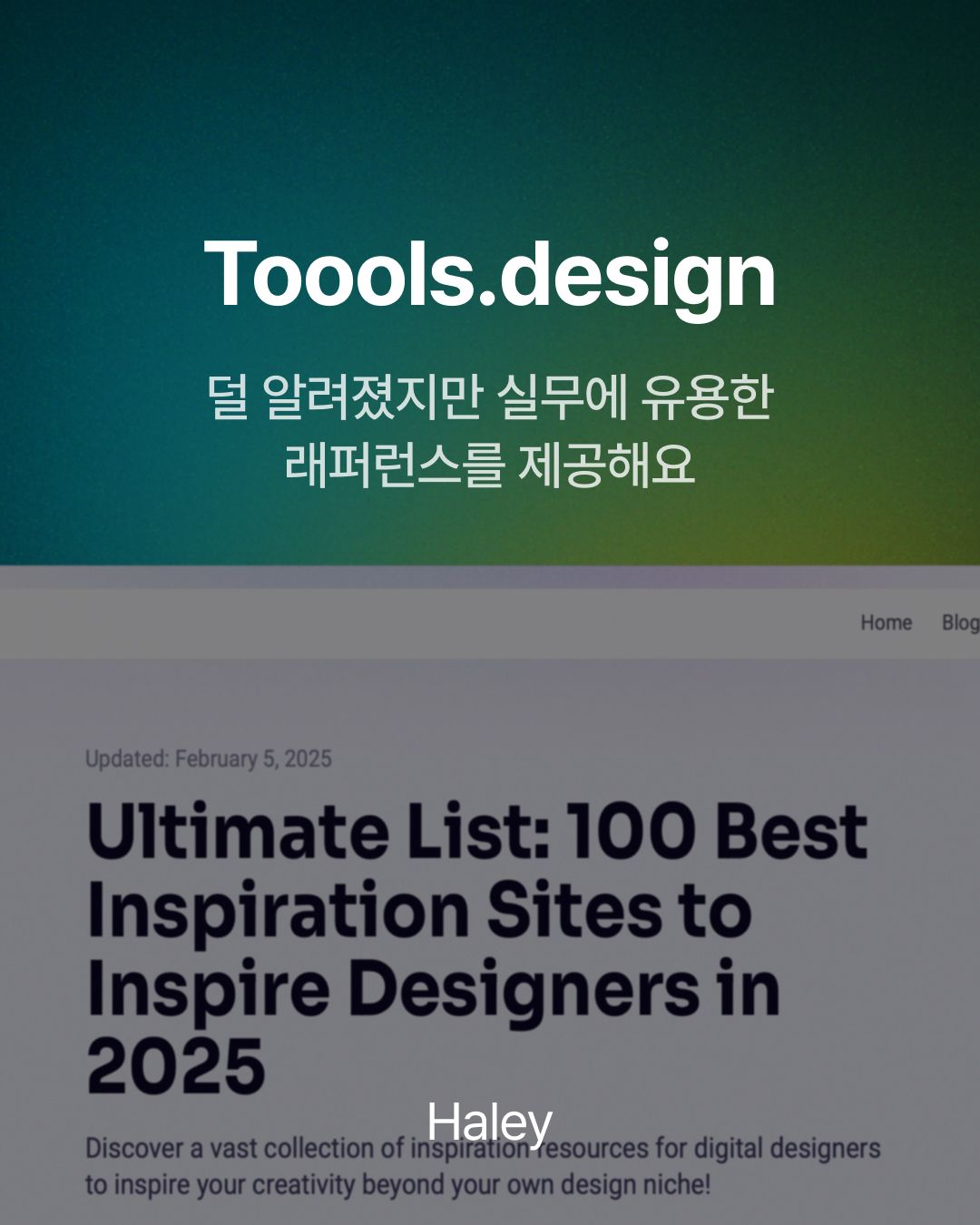Select the 'Updated: February 5, 2025' text
Image resolution: width=980 pixels, height=1225 pixels.
point(209,759)
